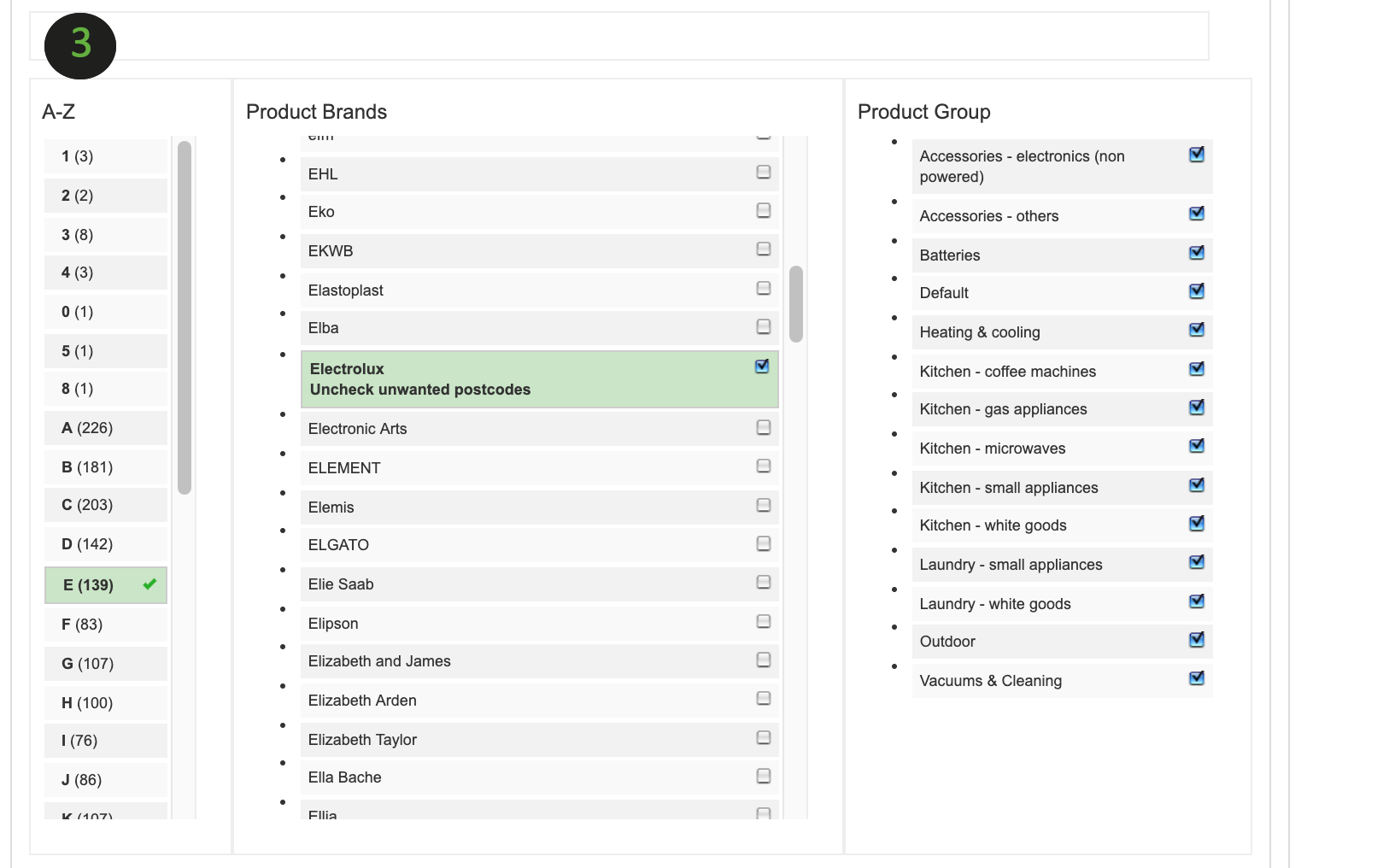Uncheck Vacuums & Cleaning product group
The height and width of the screenshot is (868, 1389).
(x=1197, y=678)
